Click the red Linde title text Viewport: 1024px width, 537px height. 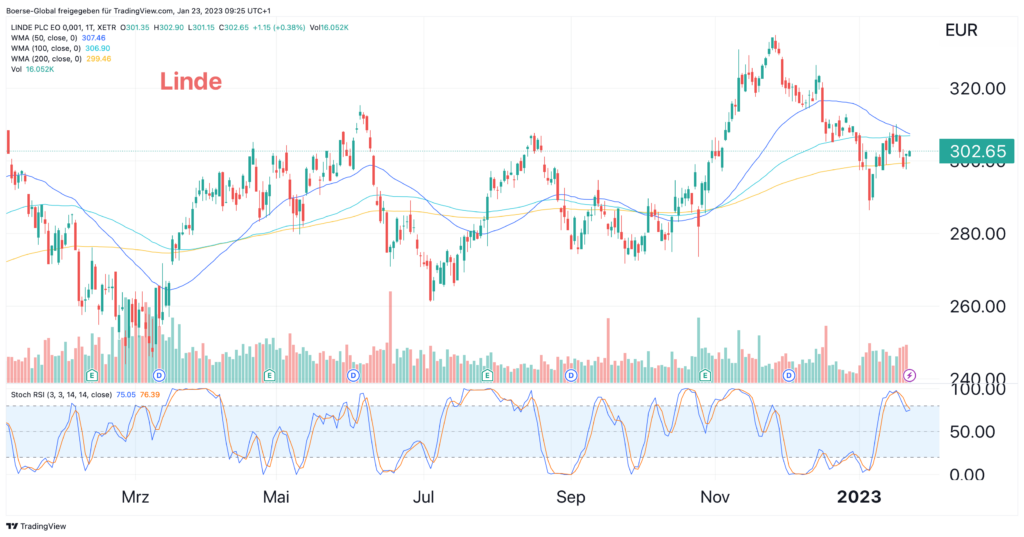point(191,82)
